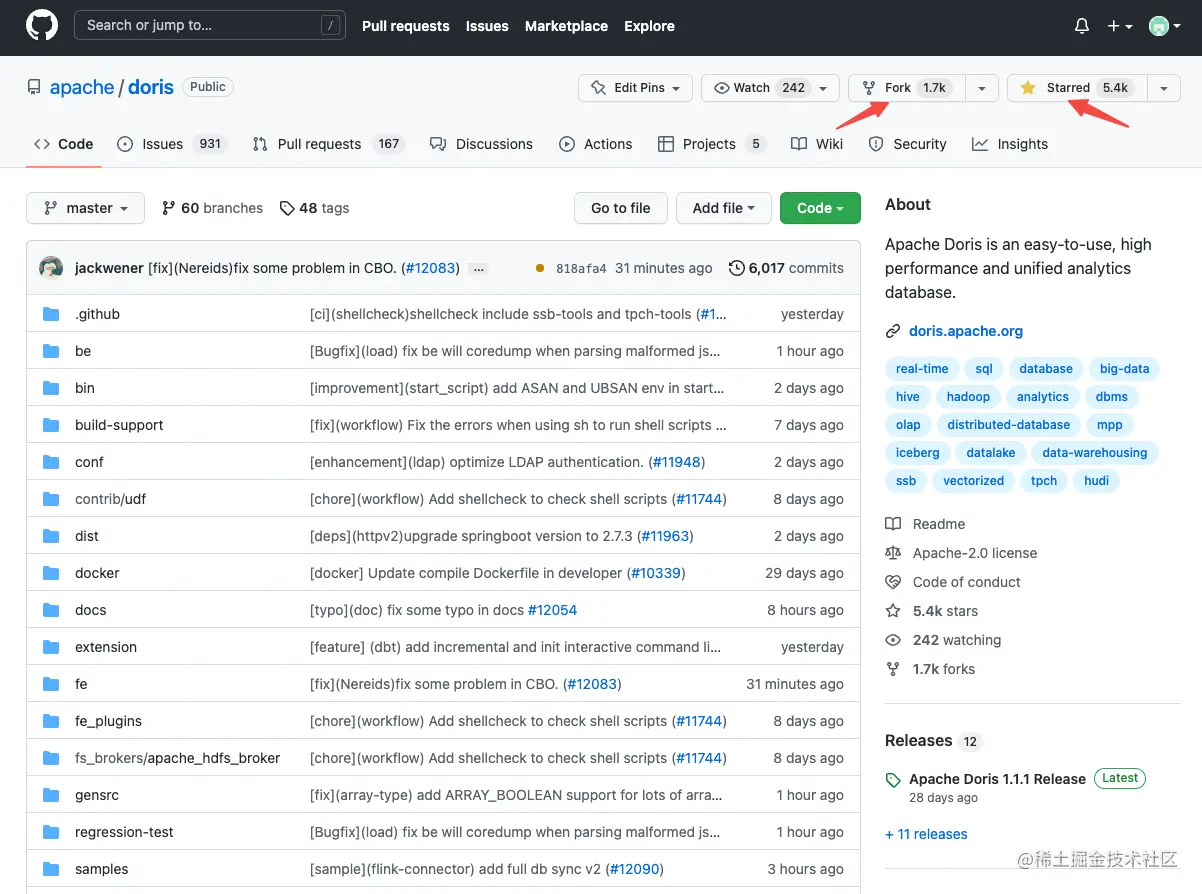The image size is (1202, 894).
Task: Switch to the Code tab
Action: [64, 144]
